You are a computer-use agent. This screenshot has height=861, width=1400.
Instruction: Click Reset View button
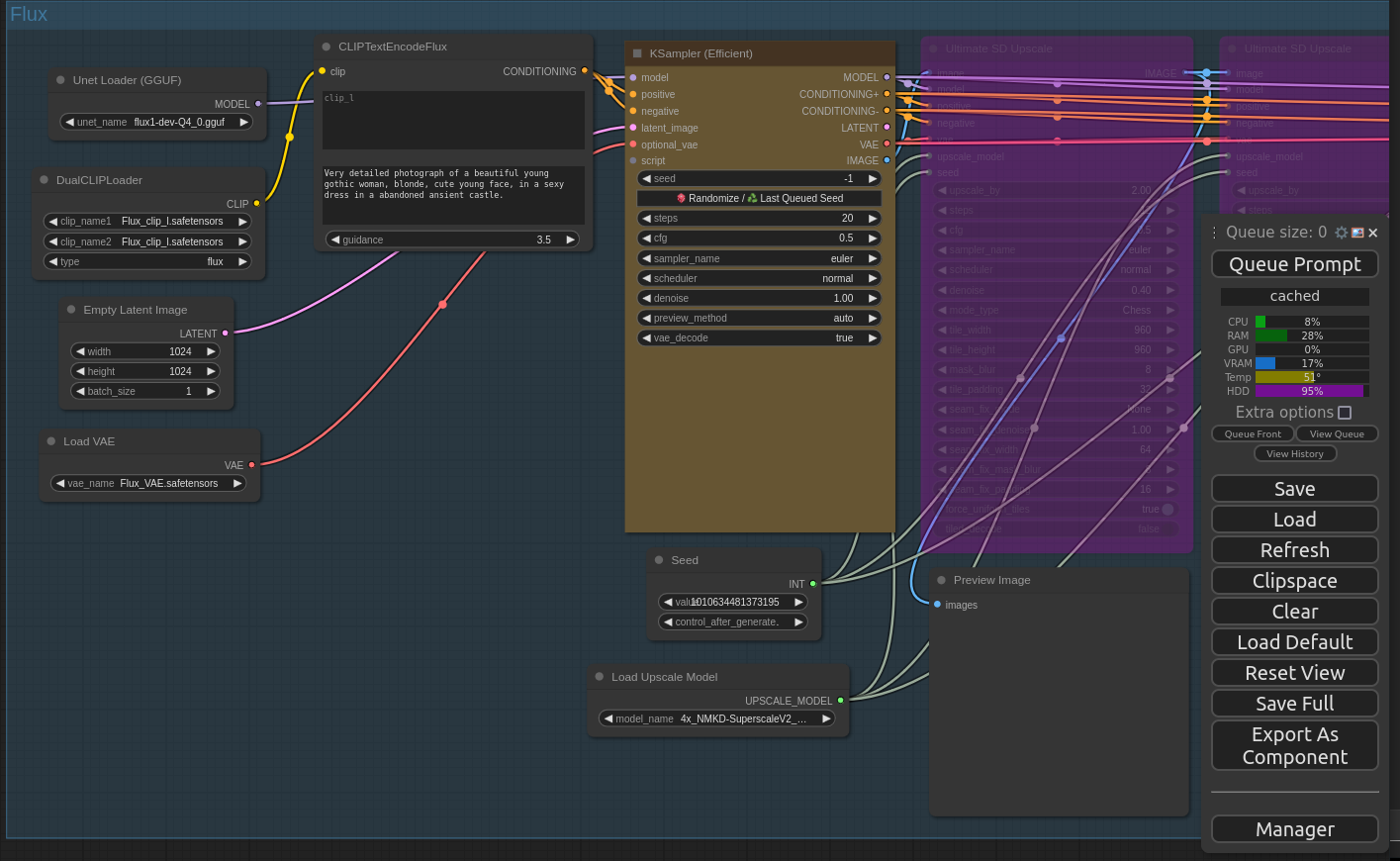tap(1294, 673)
